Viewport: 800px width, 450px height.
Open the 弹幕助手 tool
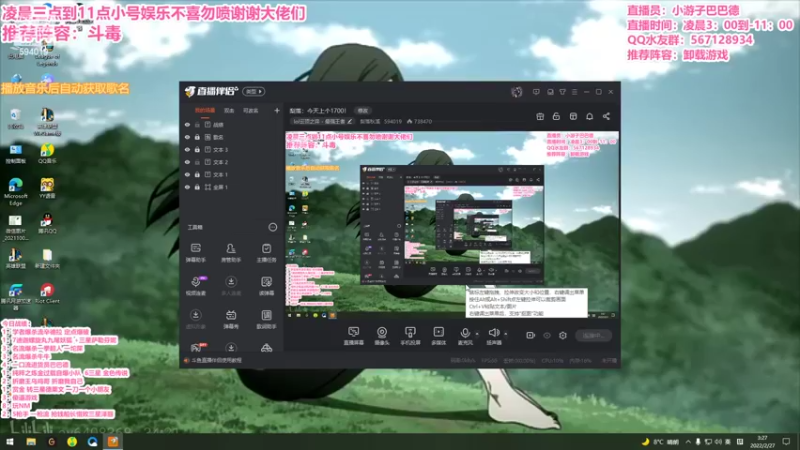[195, 253]
